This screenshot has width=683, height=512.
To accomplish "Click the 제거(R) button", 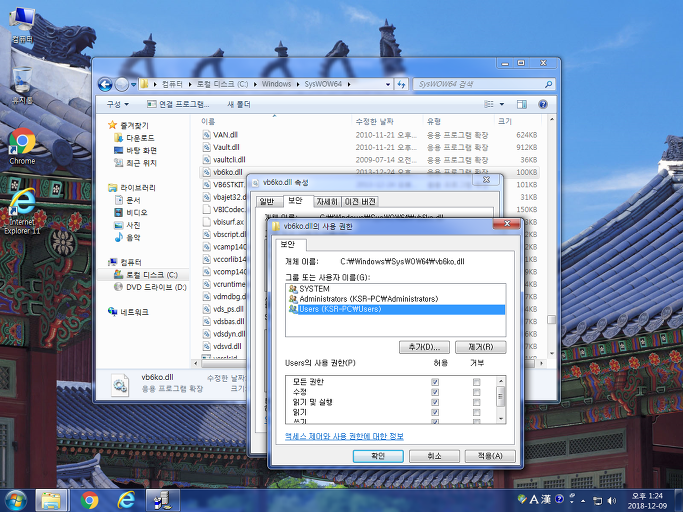I will [x=480, y=347].
